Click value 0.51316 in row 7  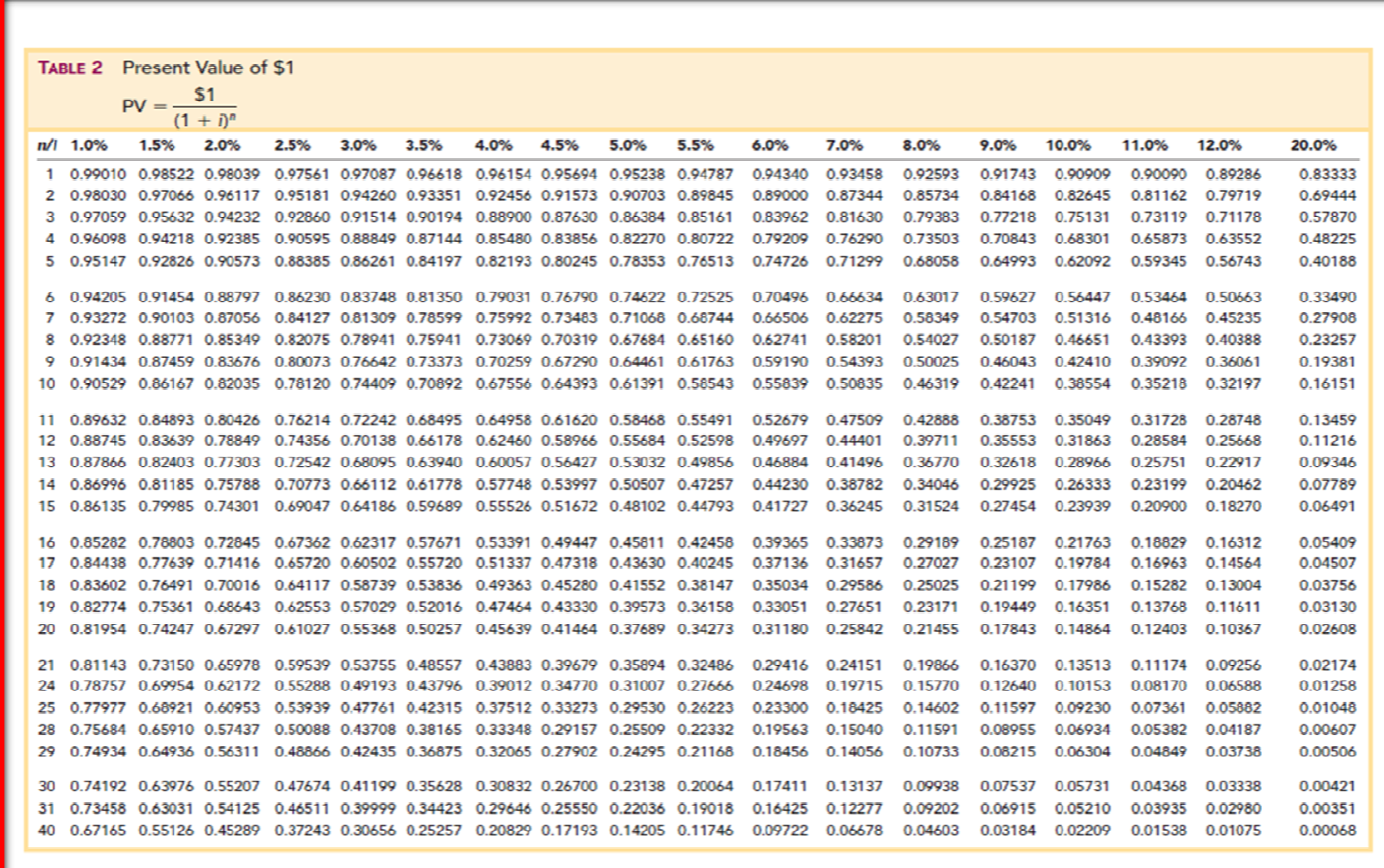[x=1082, y=318]
